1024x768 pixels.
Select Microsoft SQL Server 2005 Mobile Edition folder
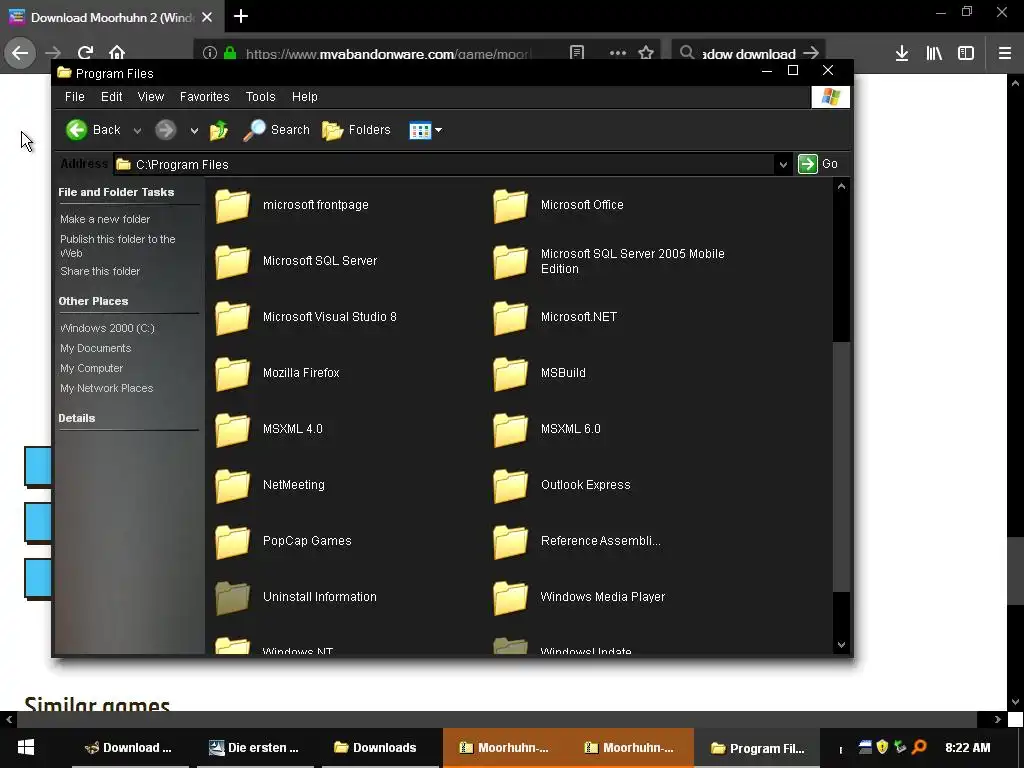[511, 262]
